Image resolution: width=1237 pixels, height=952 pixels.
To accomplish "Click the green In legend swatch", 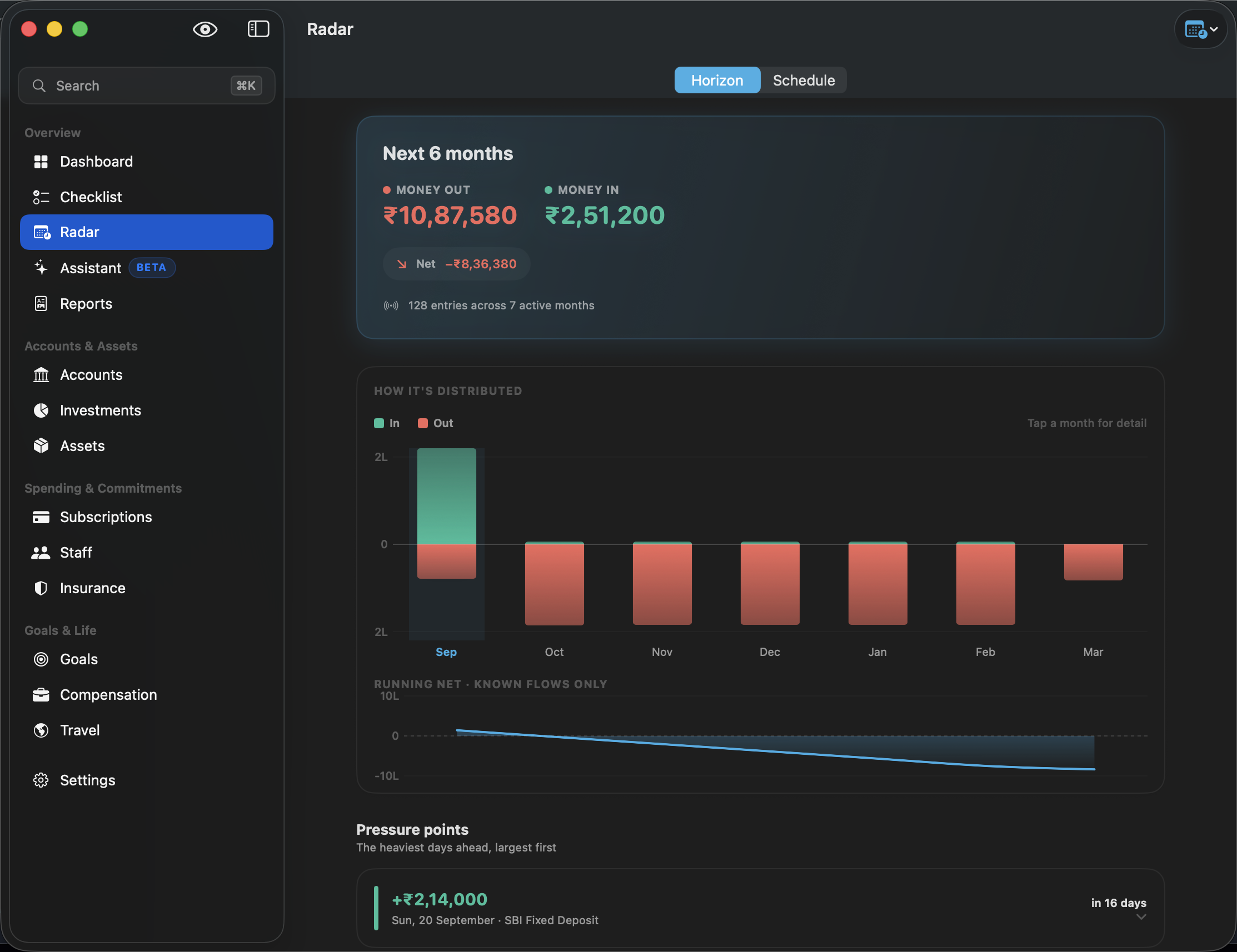I will [379, 423].
